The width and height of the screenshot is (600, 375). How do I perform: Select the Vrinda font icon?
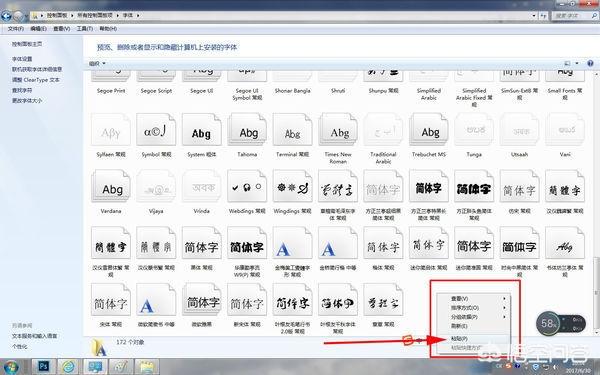click(x=202, y=187)
